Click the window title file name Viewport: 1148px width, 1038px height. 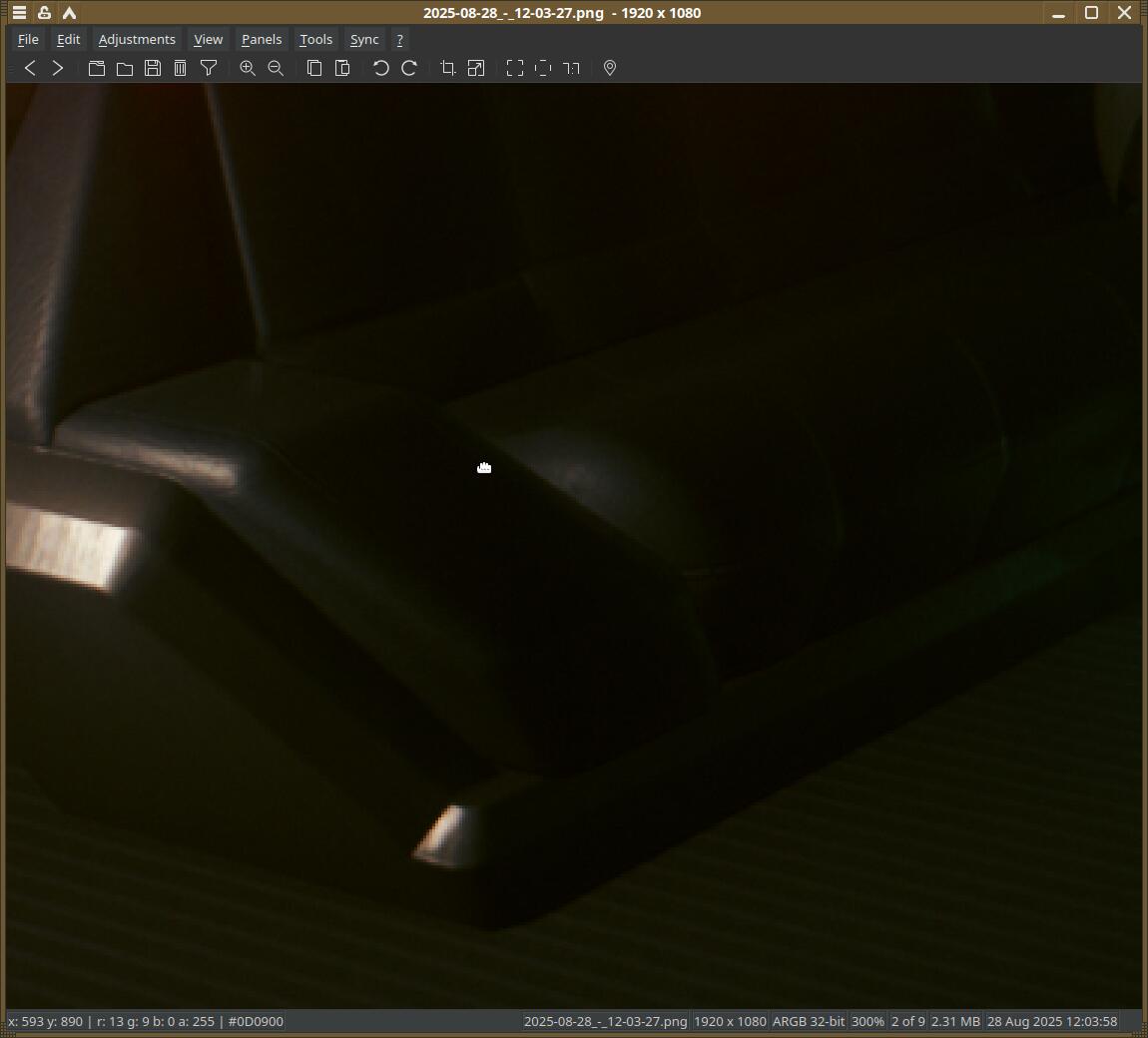pyautogui.click(x=513, y=12)
